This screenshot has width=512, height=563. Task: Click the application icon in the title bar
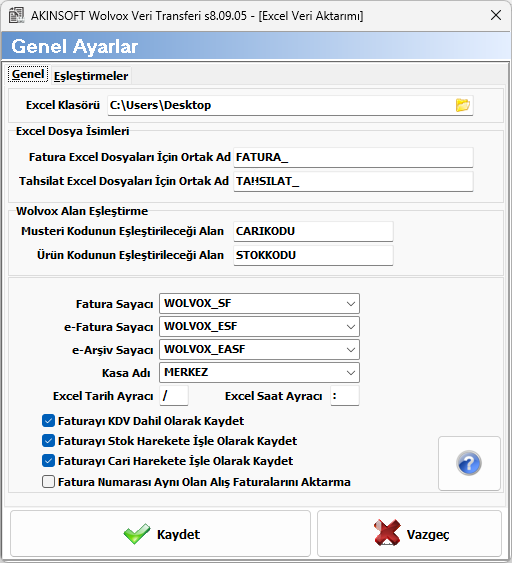point(16,15)
